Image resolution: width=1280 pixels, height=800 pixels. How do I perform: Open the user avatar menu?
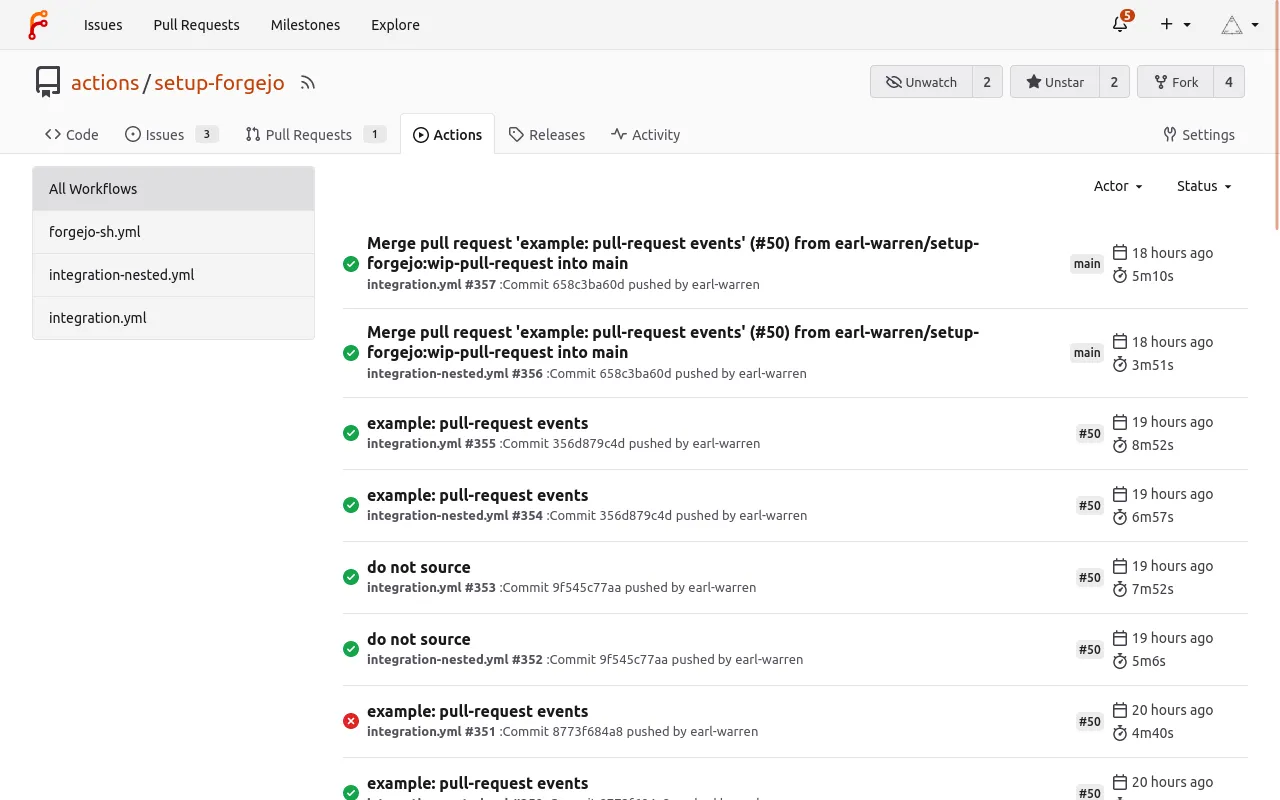pyautogui.click(x=1239, y=24)
